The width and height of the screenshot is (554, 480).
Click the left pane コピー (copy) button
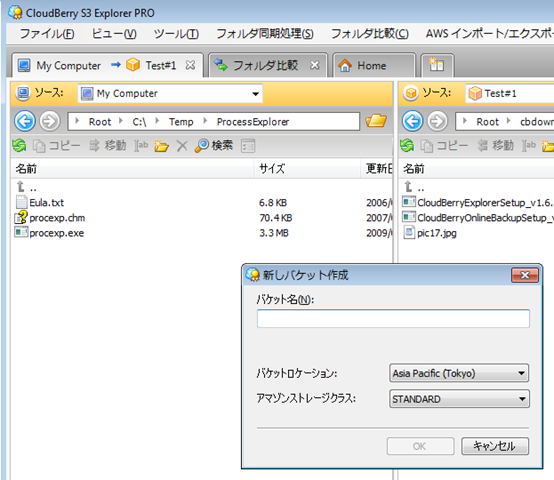tap(57, 146)
